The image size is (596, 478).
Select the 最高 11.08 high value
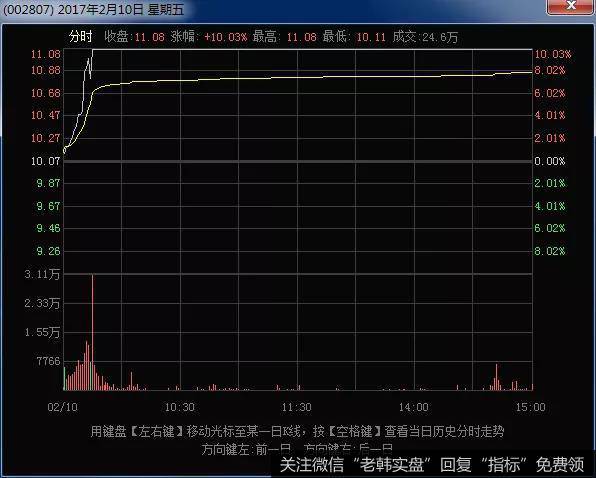pos(285,37)
